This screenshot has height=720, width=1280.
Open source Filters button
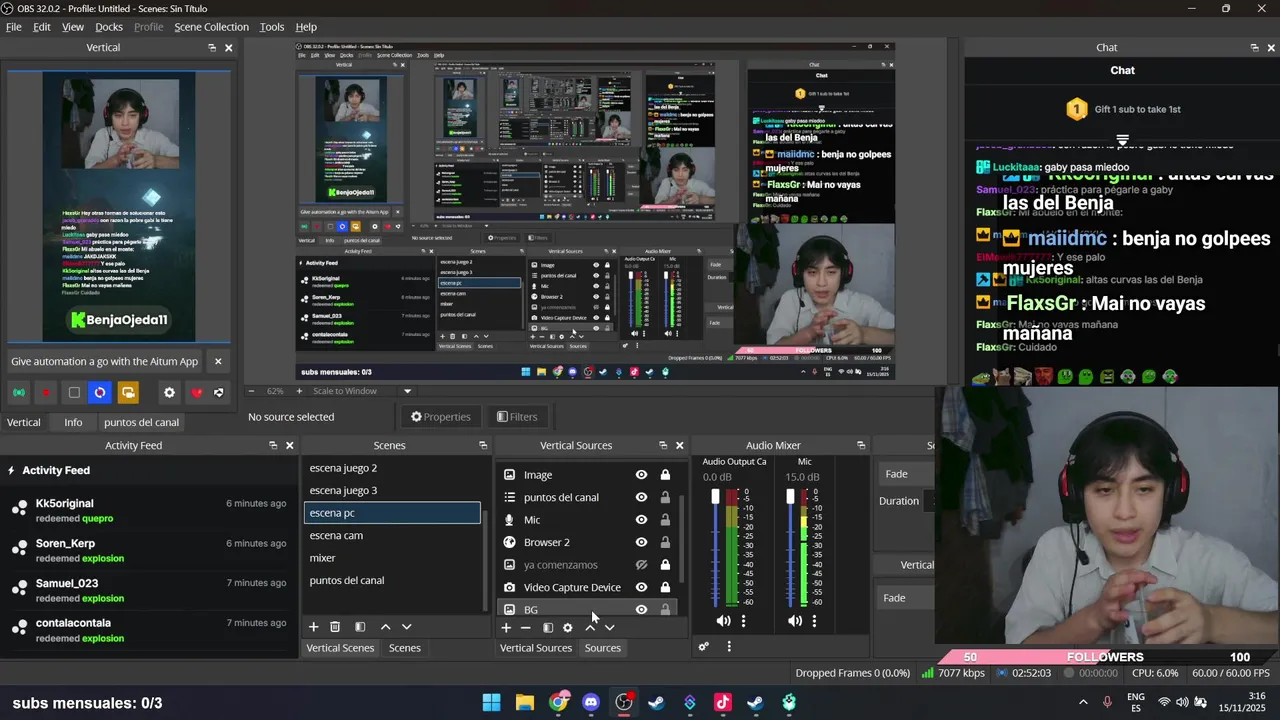[x=517, y=417]
